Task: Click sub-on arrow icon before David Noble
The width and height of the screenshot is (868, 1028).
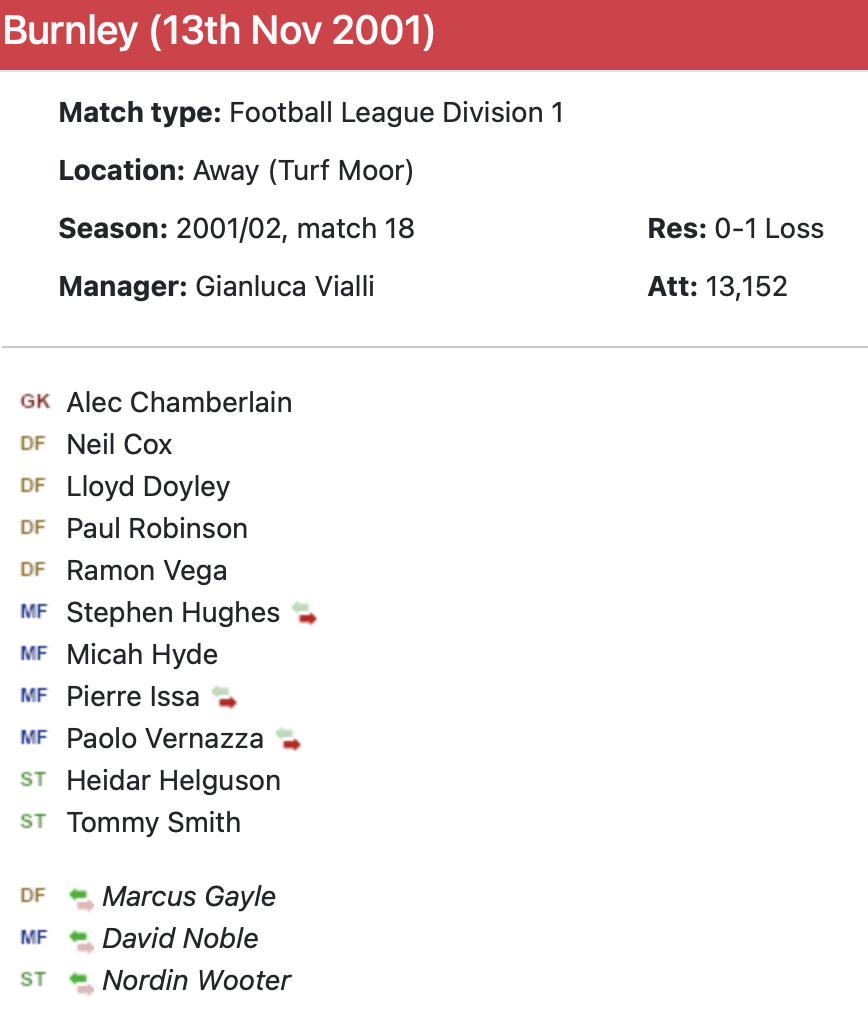Action: pos(82,940)
